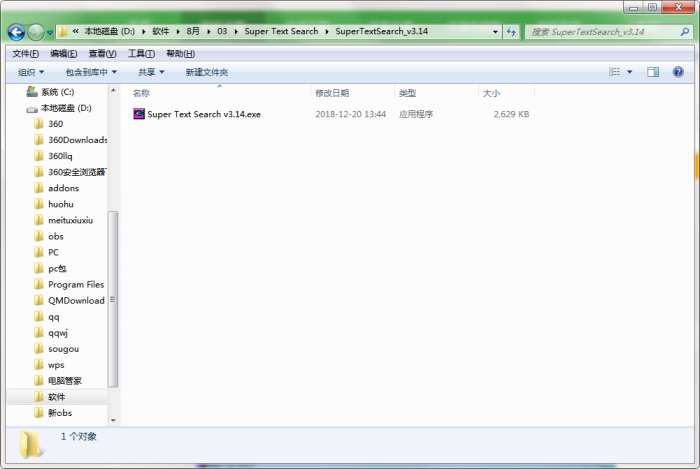Click the forward navigation arrow button
Screen dimensions: 700x469
click(x=36, y=32)
